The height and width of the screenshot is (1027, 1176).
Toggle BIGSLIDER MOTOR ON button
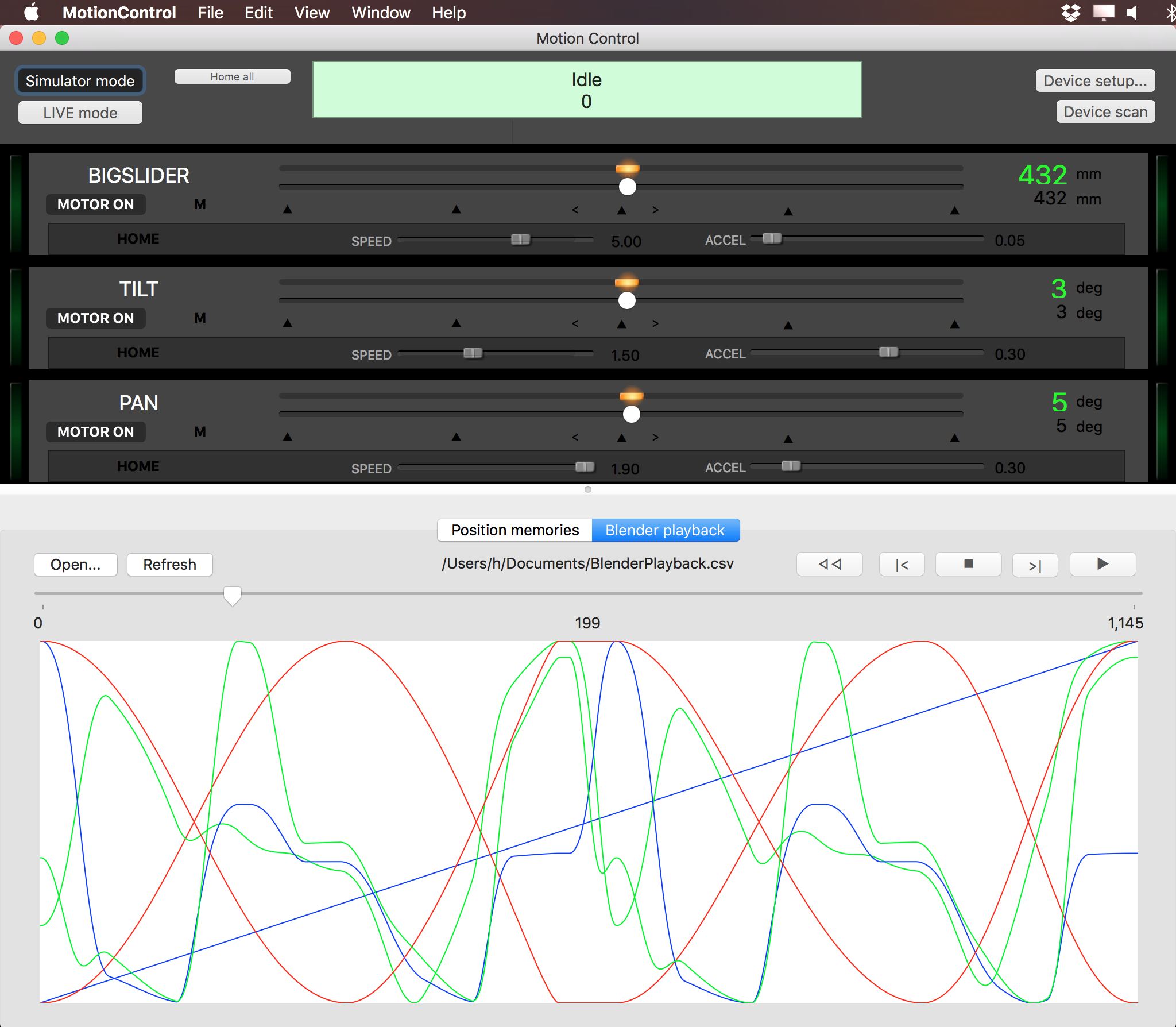tap(95, 204)
